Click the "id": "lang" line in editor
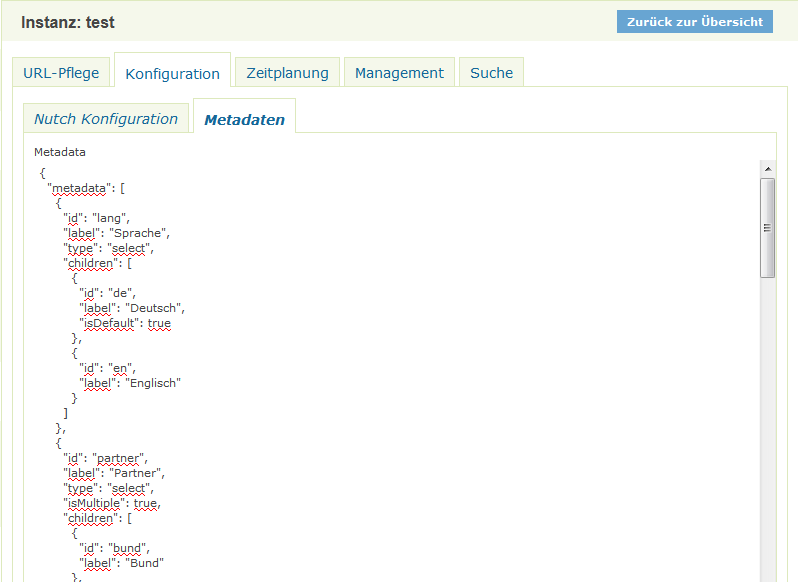798x582 pixels. 97,218
